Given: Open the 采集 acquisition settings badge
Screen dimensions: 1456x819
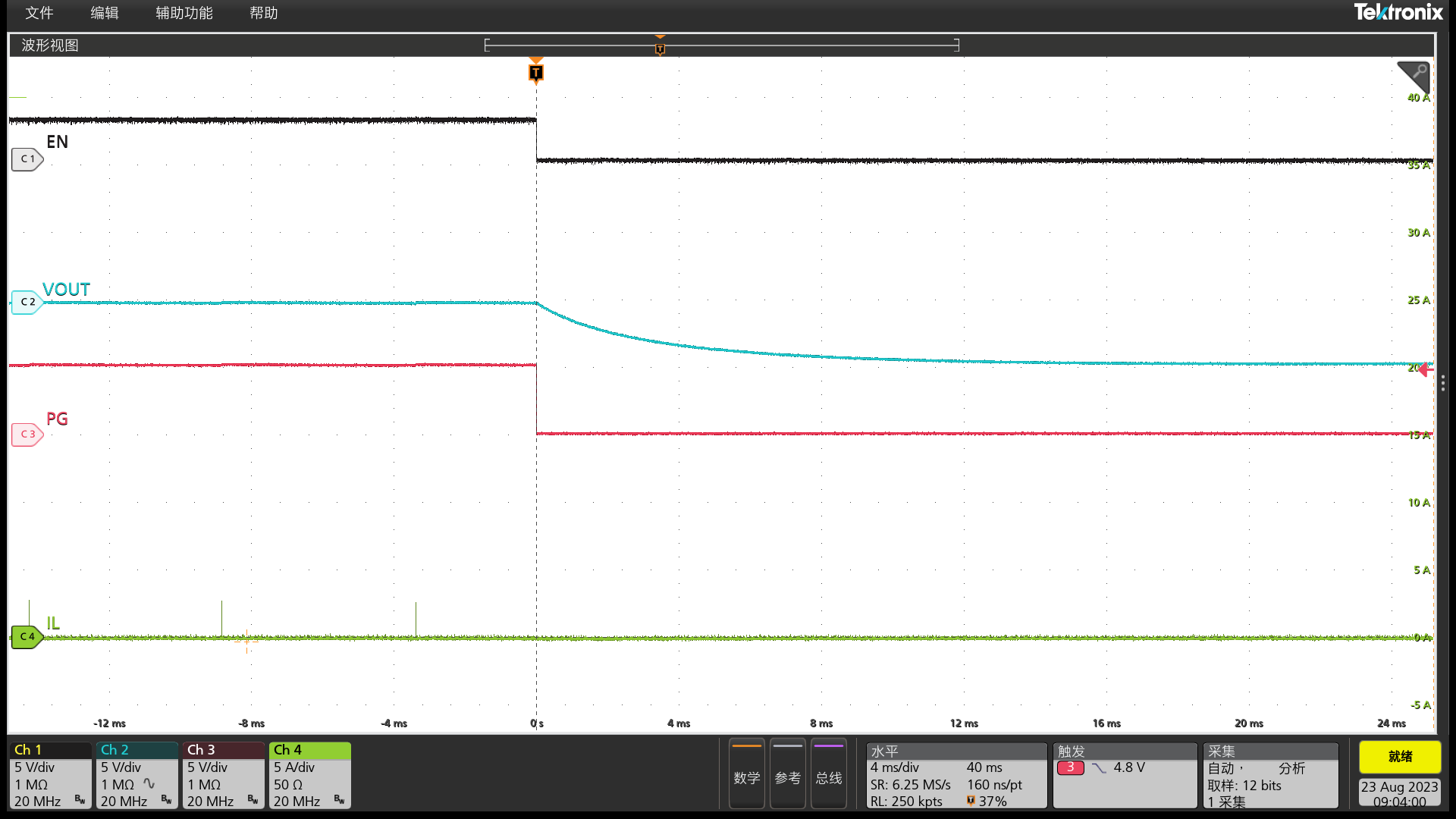Looking at the screenshot, I should coord(1270,775).
